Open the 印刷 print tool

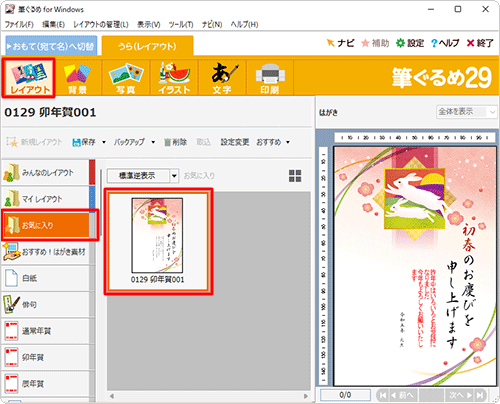[270, 78]
